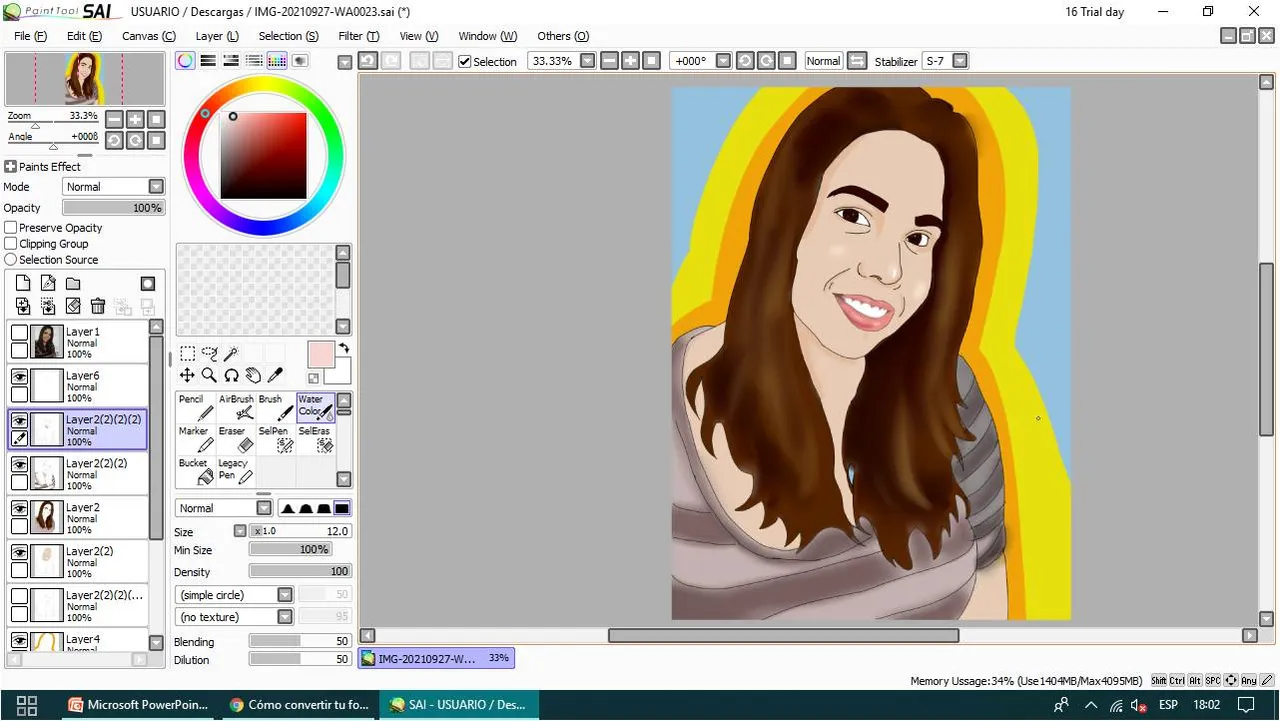Select the flattest brush edge shape
1280x721 pixels.
tap(342, 508)
